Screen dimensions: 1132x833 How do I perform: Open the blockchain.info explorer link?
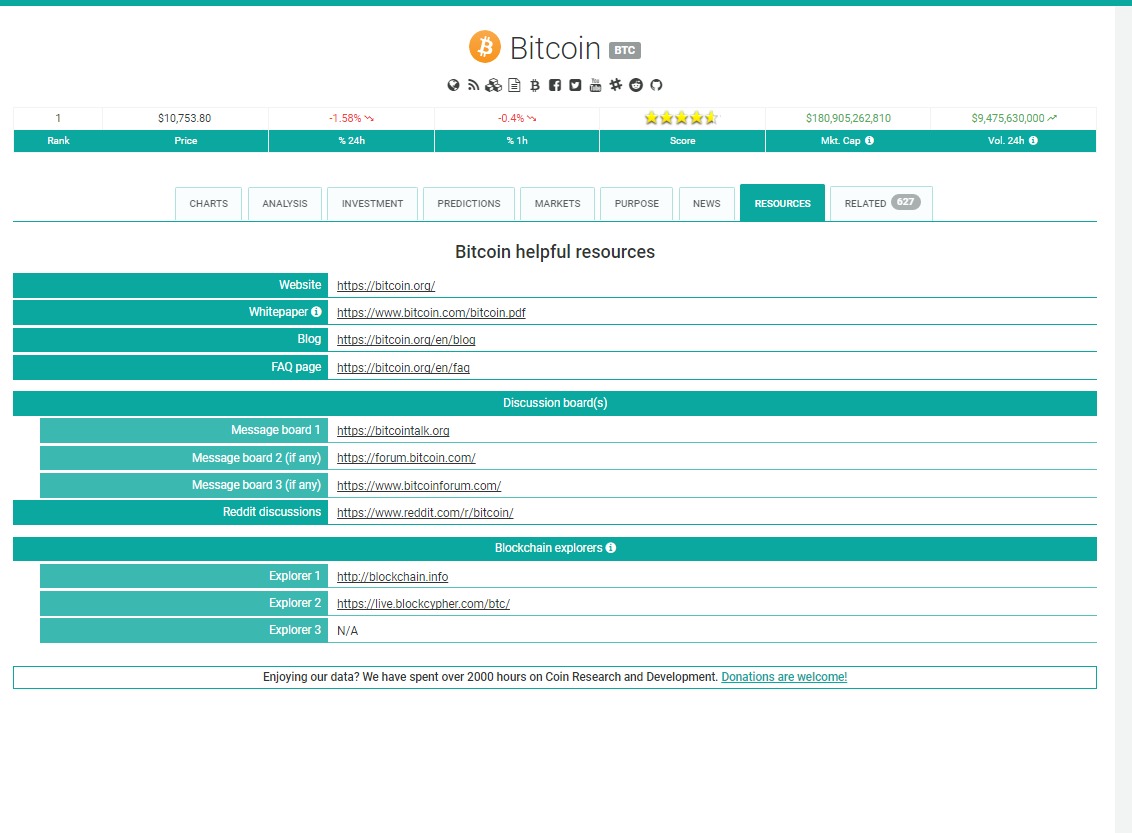click(x=392, y=577)
